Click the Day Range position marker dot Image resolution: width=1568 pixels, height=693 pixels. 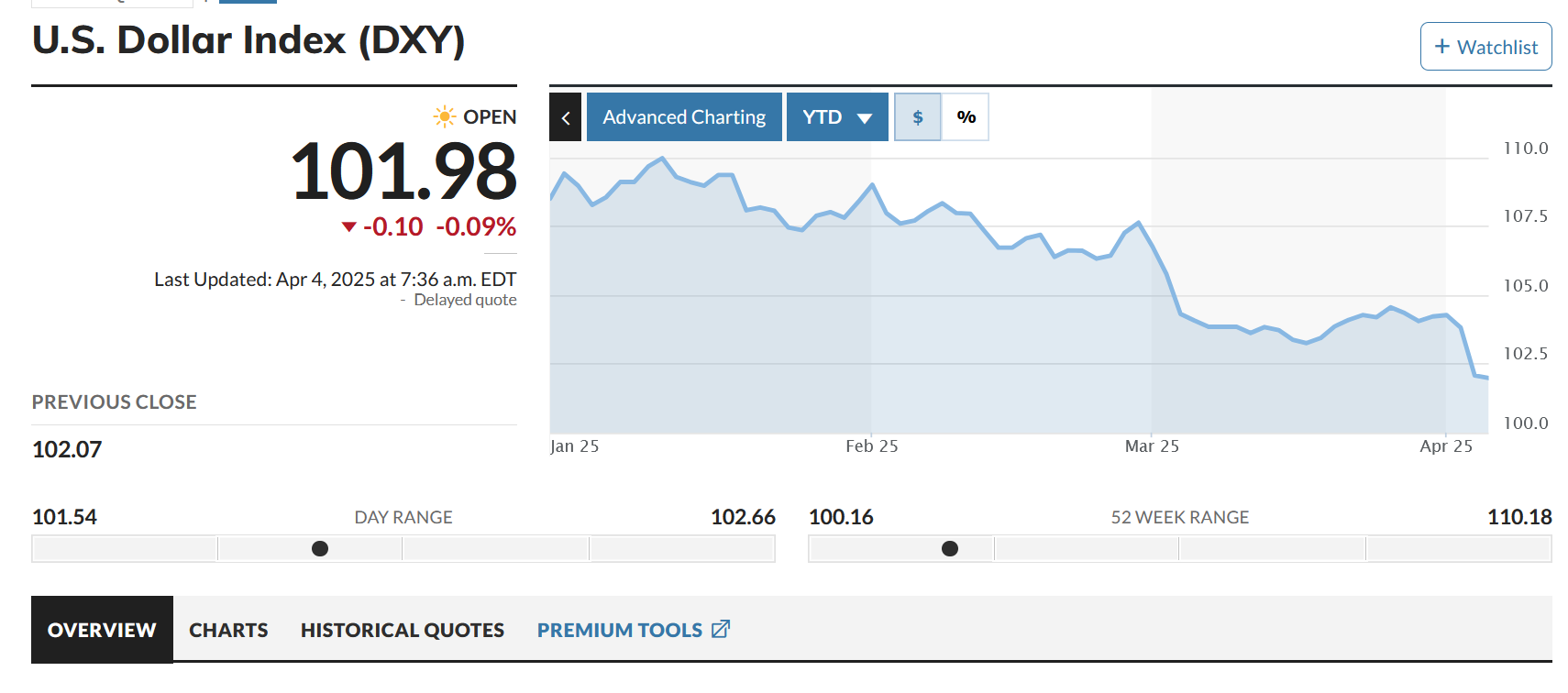point(320,548)
